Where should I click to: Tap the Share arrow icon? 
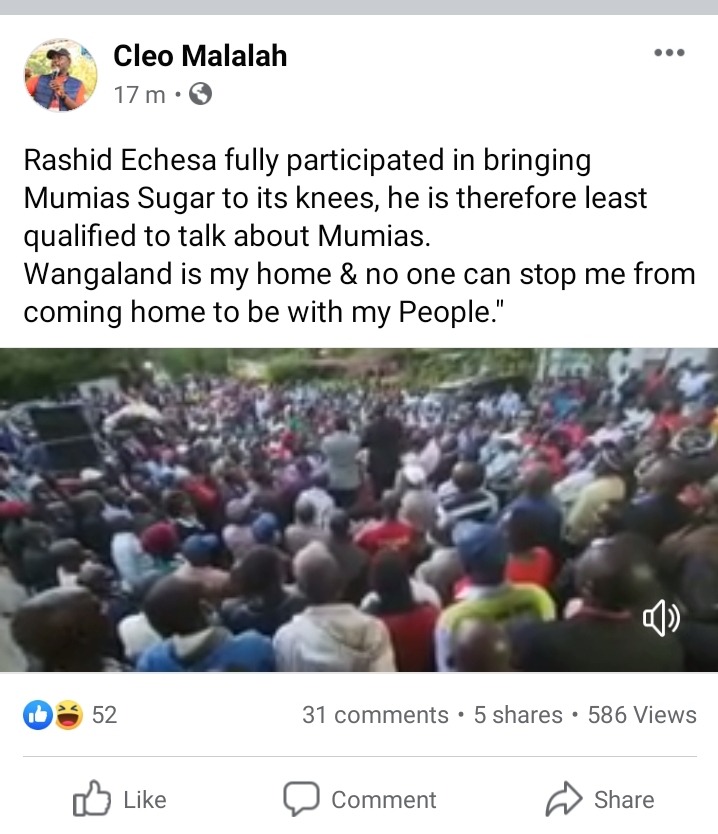point(564,798)
